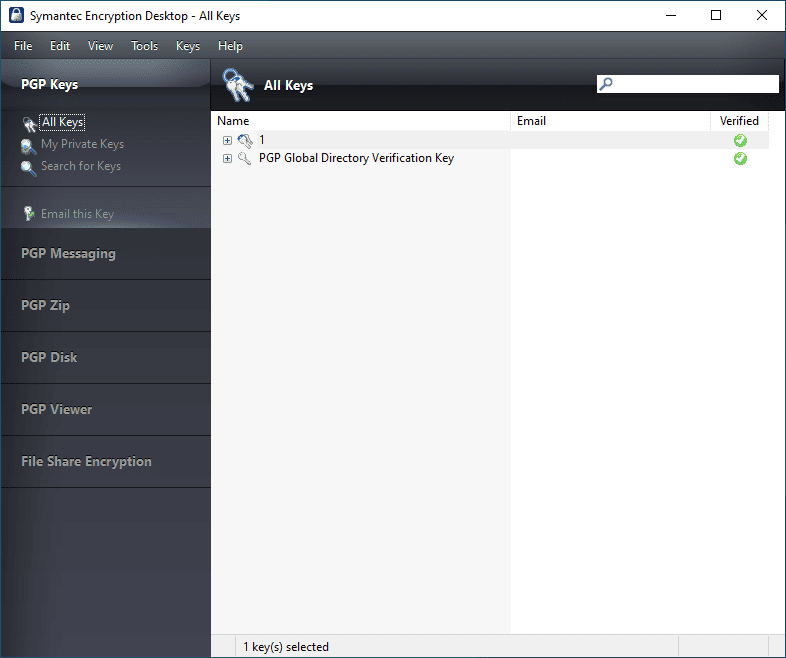Select the key row named 1
Viewport: 786px width, 658px height.
click(x=490, y=140)
